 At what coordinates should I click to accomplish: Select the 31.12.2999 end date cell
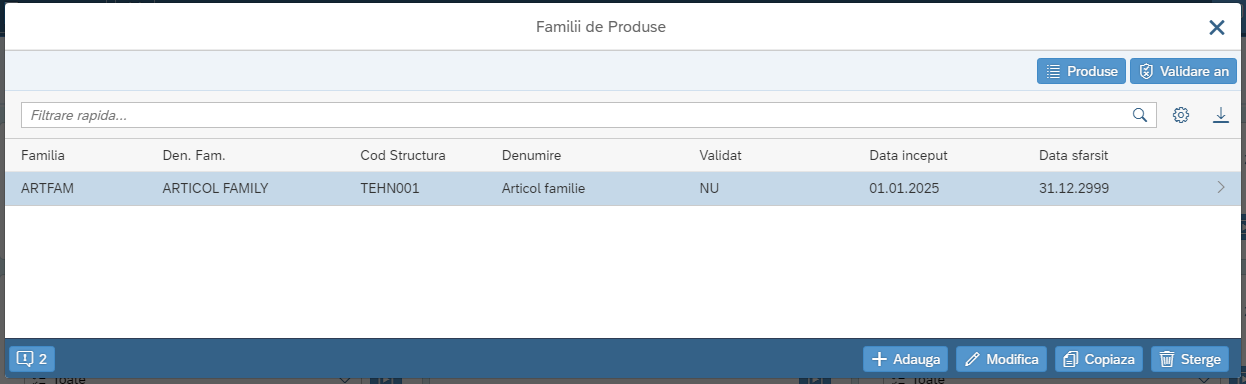coord(1074,188)
